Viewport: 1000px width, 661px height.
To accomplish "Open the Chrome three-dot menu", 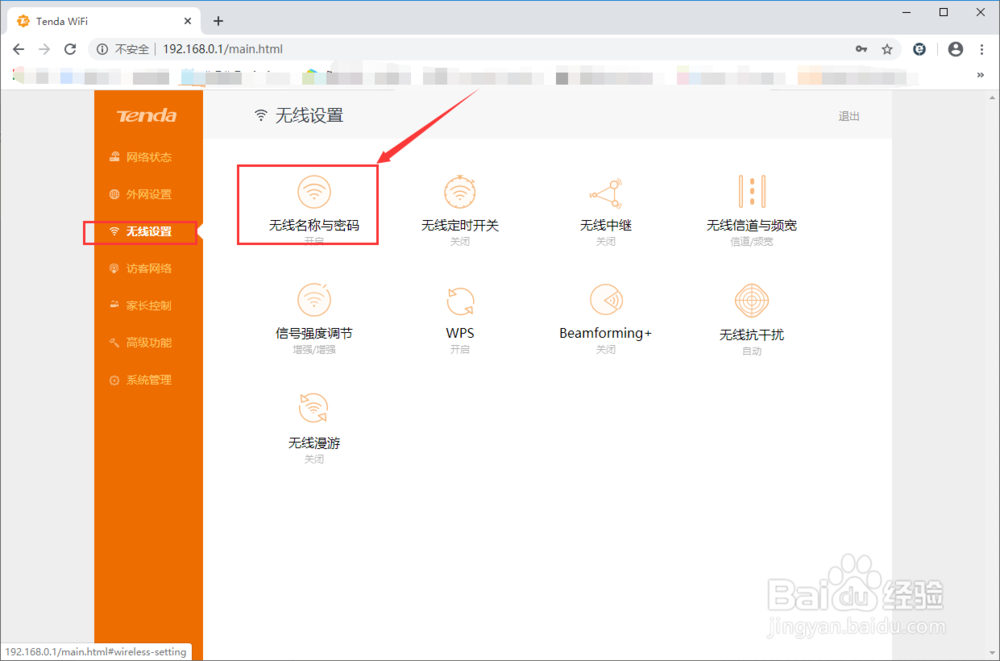I will (x=982, y=49).
